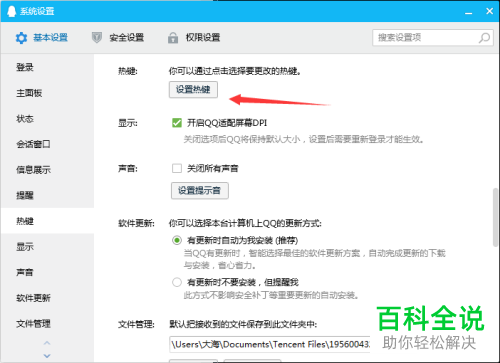The width and height of the screenshot is (500, 363).
Task: Click the 此方式不影响安全补丁 hint text
Action: tap(271, 295)
